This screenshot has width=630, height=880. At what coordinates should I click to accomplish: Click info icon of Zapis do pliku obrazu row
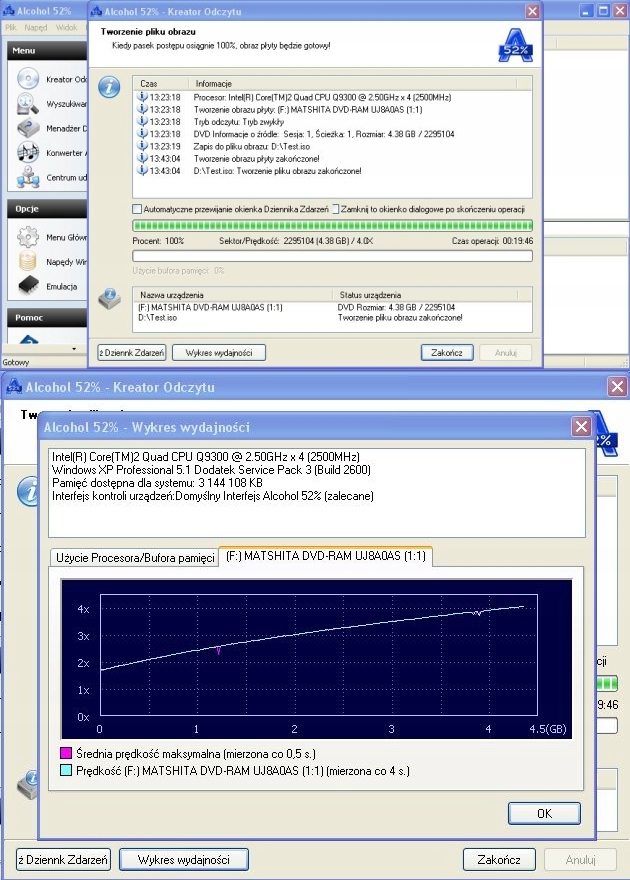point(142,146)
